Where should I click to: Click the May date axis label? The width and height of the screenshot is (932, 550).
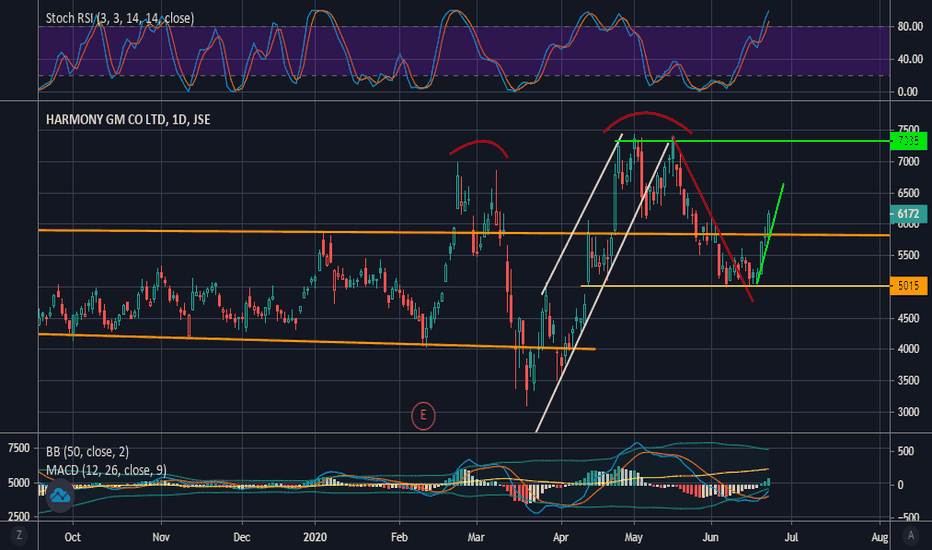coord(634,538)
